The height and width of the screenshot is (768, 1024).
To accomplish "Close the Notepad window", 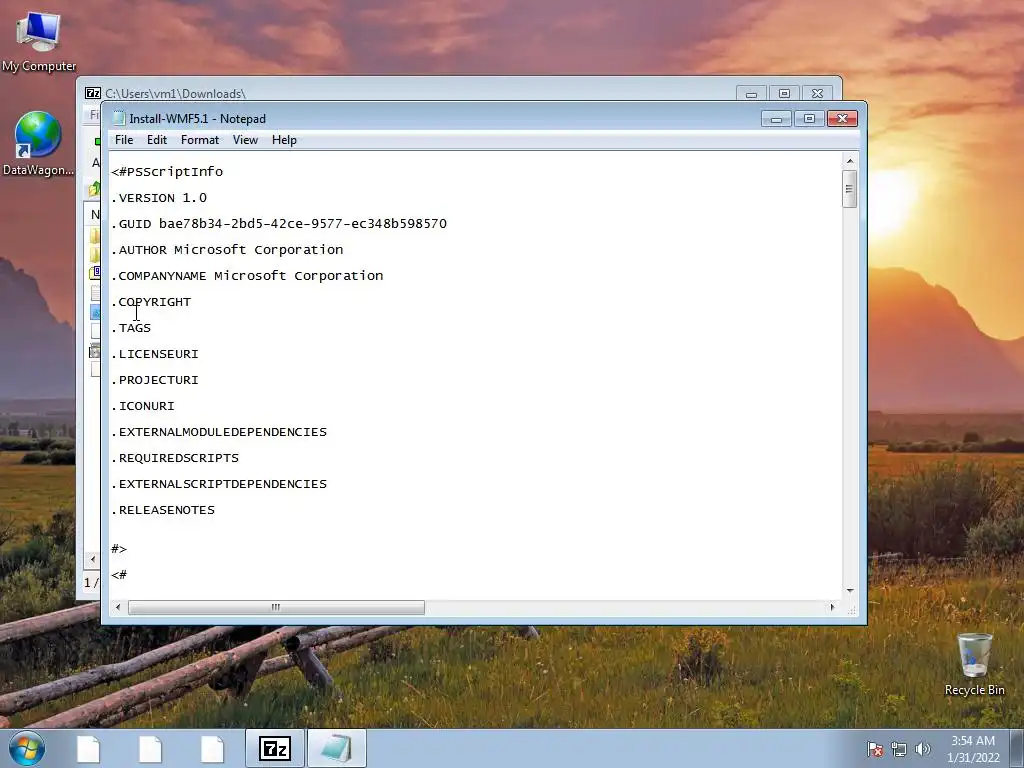I will [x=842, y=119].
